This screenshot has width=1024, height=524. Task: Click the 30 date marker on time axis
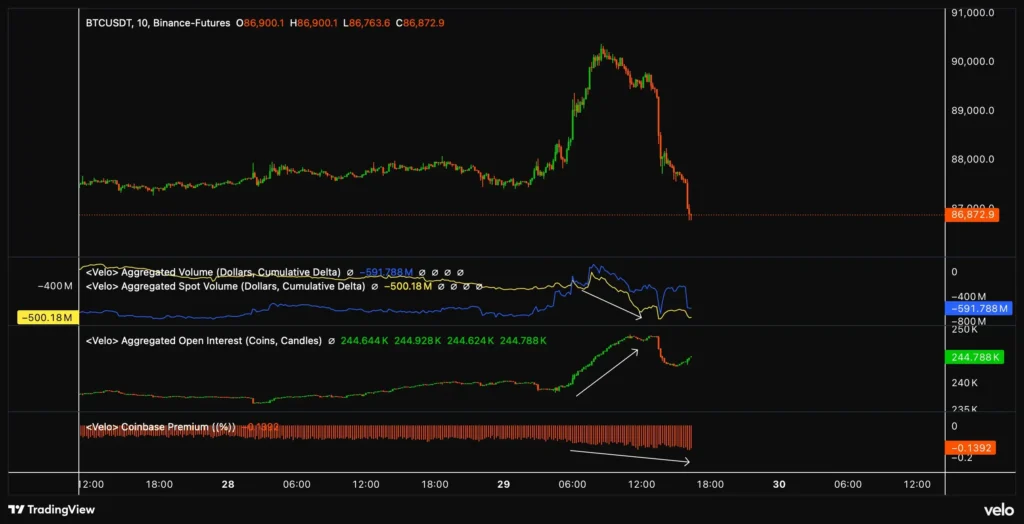pyautogui.click(x=779, y=484)
